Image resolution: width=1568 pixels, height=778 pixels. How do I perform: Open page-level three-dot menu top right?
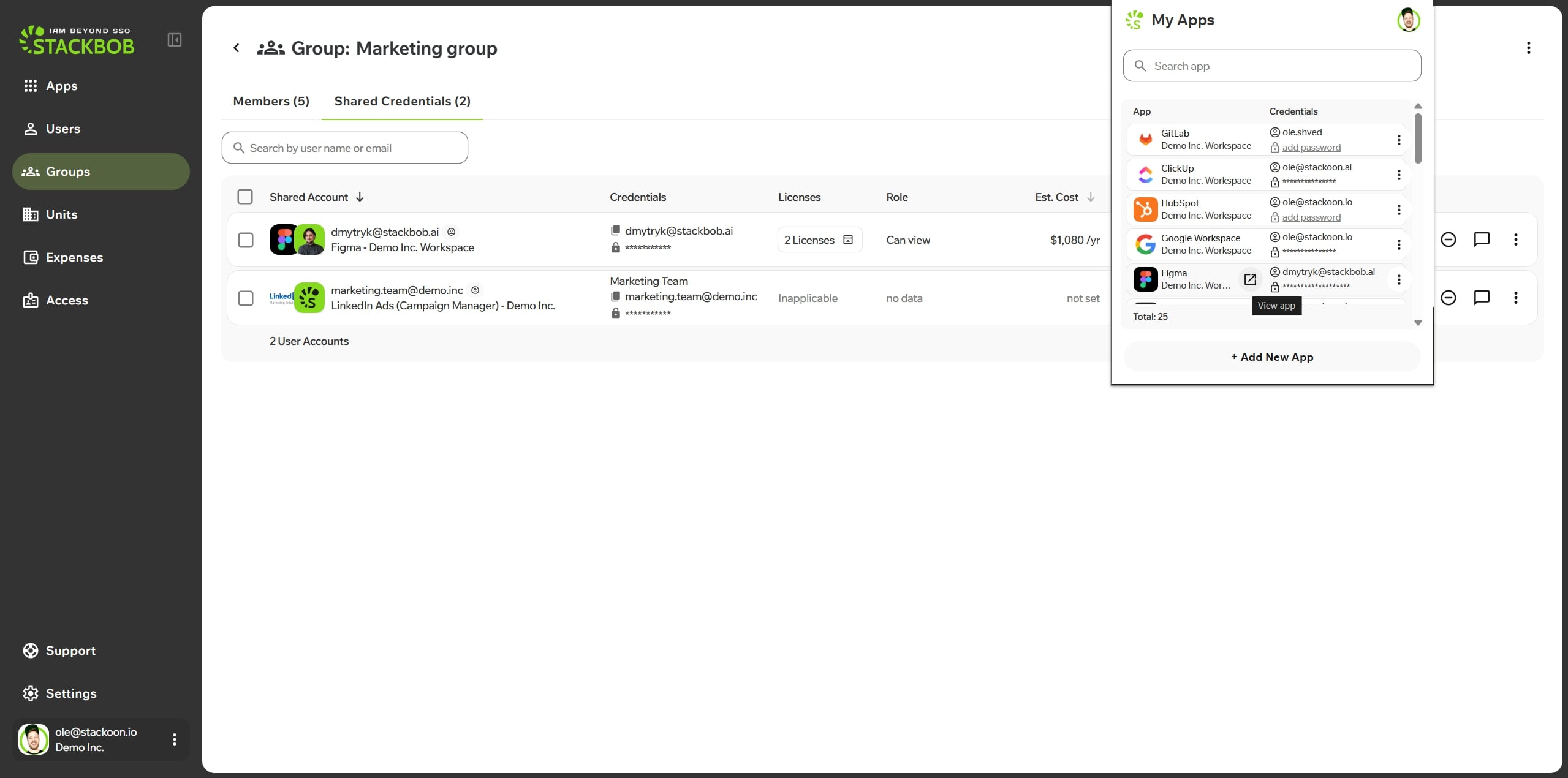pos(1529,48)
